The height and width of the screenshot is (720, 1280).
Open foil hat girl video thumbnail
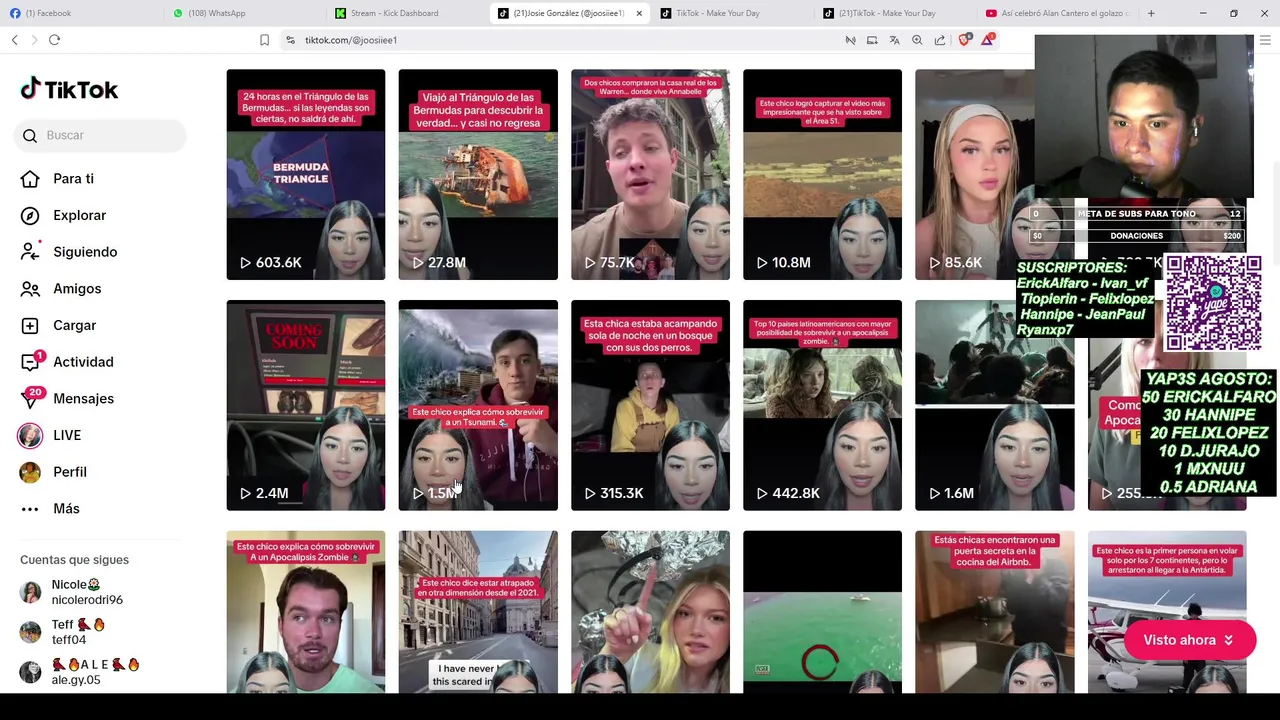pyautogui.click(x=650, y=612)
